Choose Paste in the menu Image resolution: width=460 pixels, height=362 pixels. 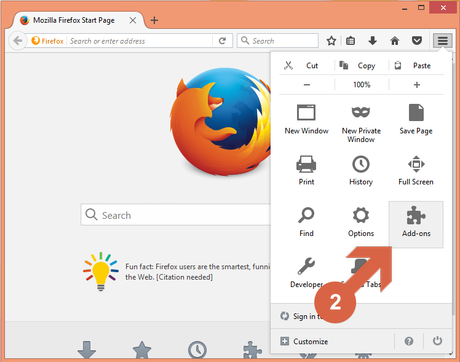click(417, 65)
